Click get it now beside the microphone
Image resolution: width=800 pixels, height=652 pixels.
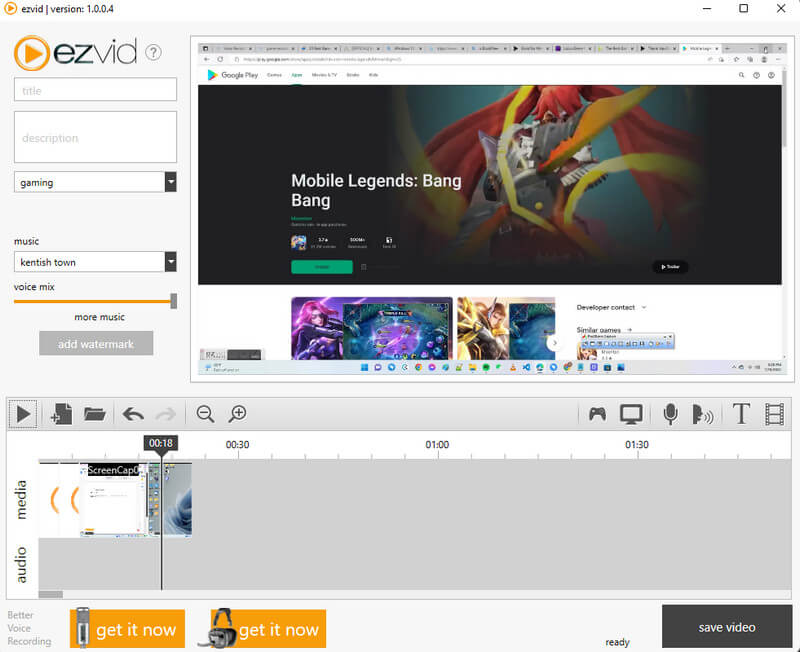[128, 629]
